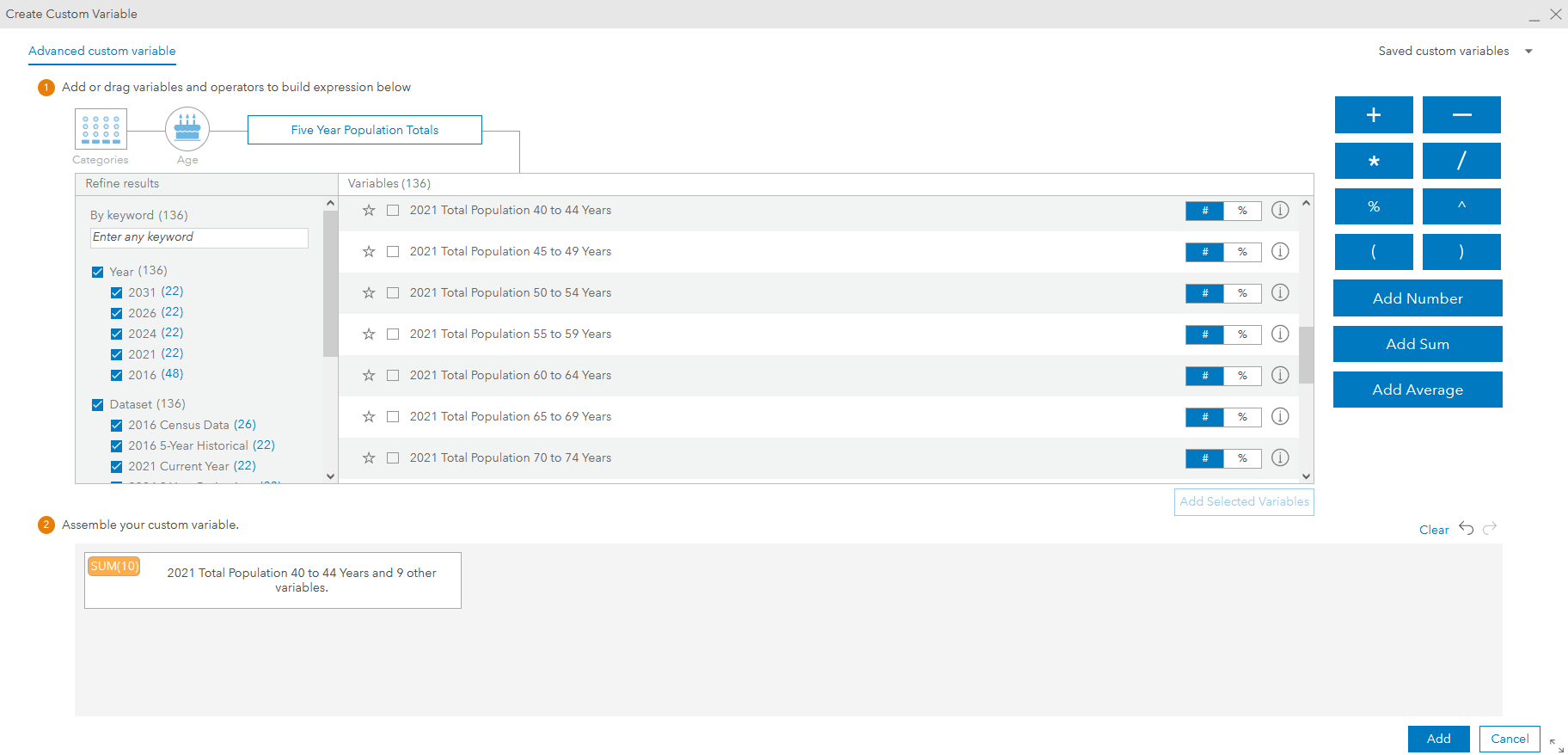Favorite star for 55 to 59 Years
Screen dimensions: 1568x755
[x=369, y=335]
